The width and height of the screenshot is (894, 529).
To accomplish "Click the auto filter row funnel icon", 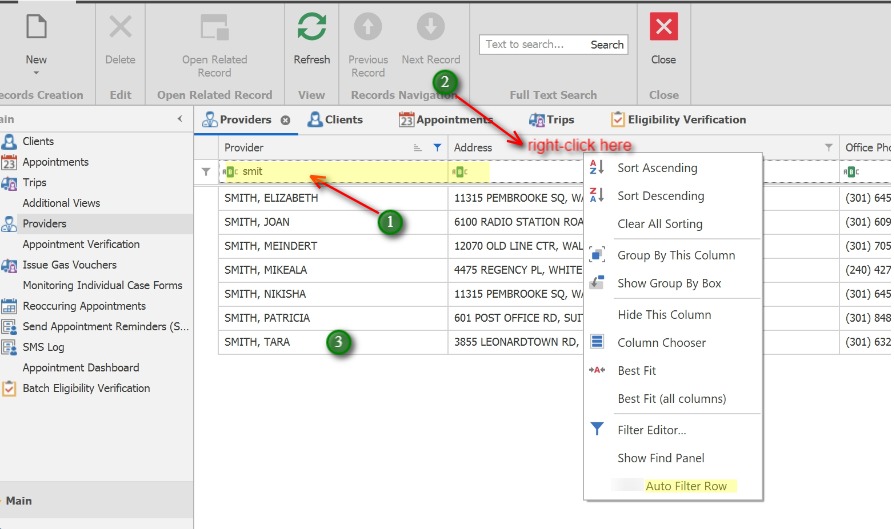I will click(x=206, y=172).
